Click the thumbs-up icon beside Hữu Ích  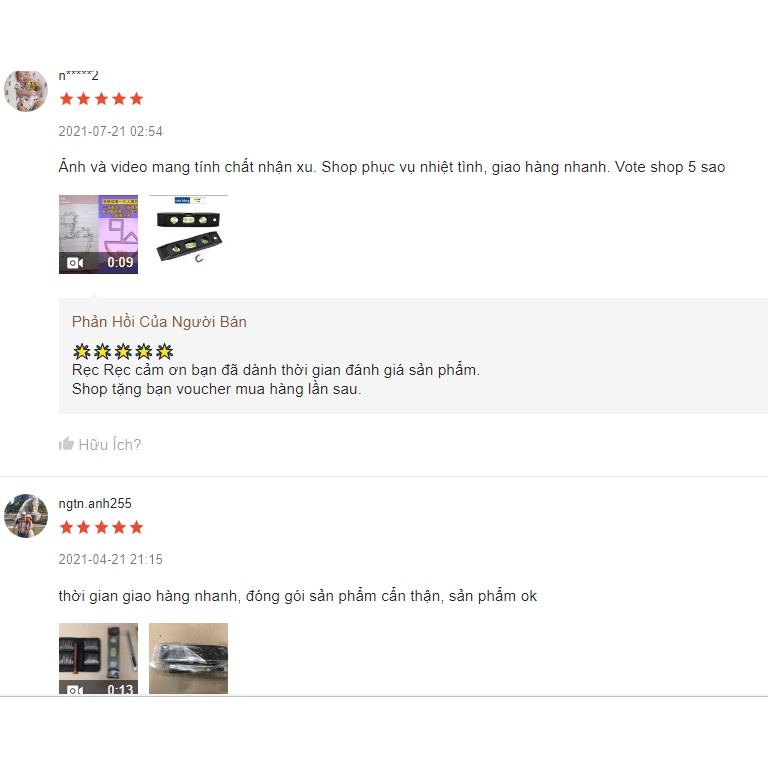point(66,444)
